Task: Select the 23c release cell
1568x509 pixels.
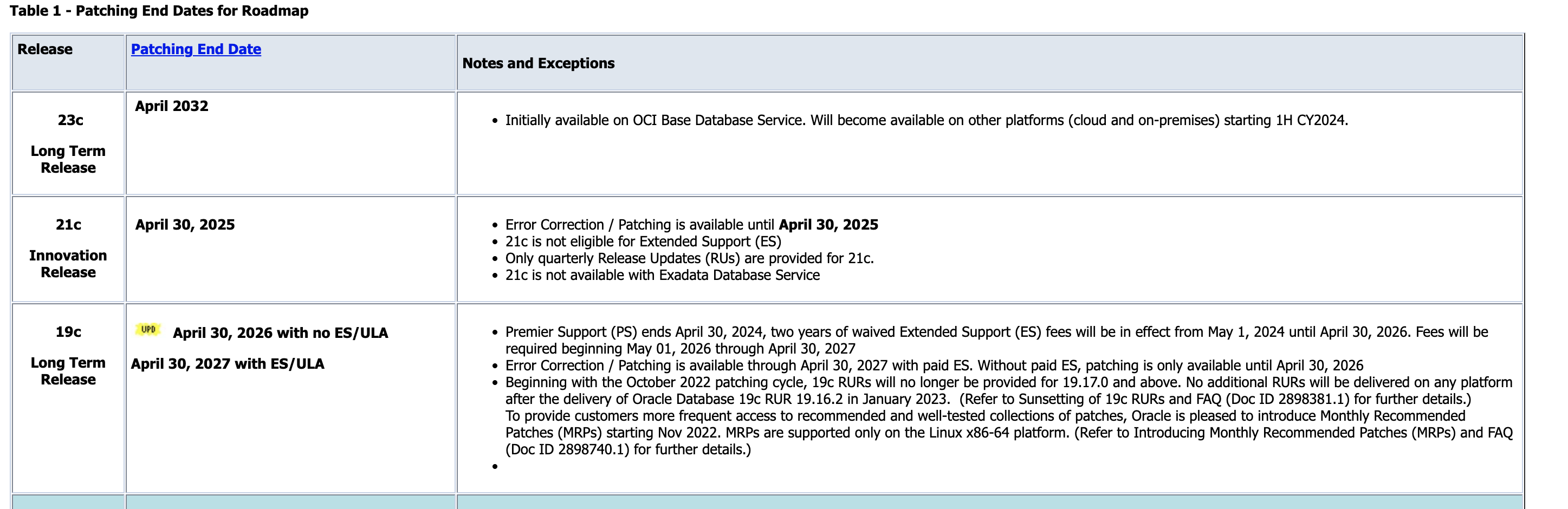Action: click(x=68, y=143)
